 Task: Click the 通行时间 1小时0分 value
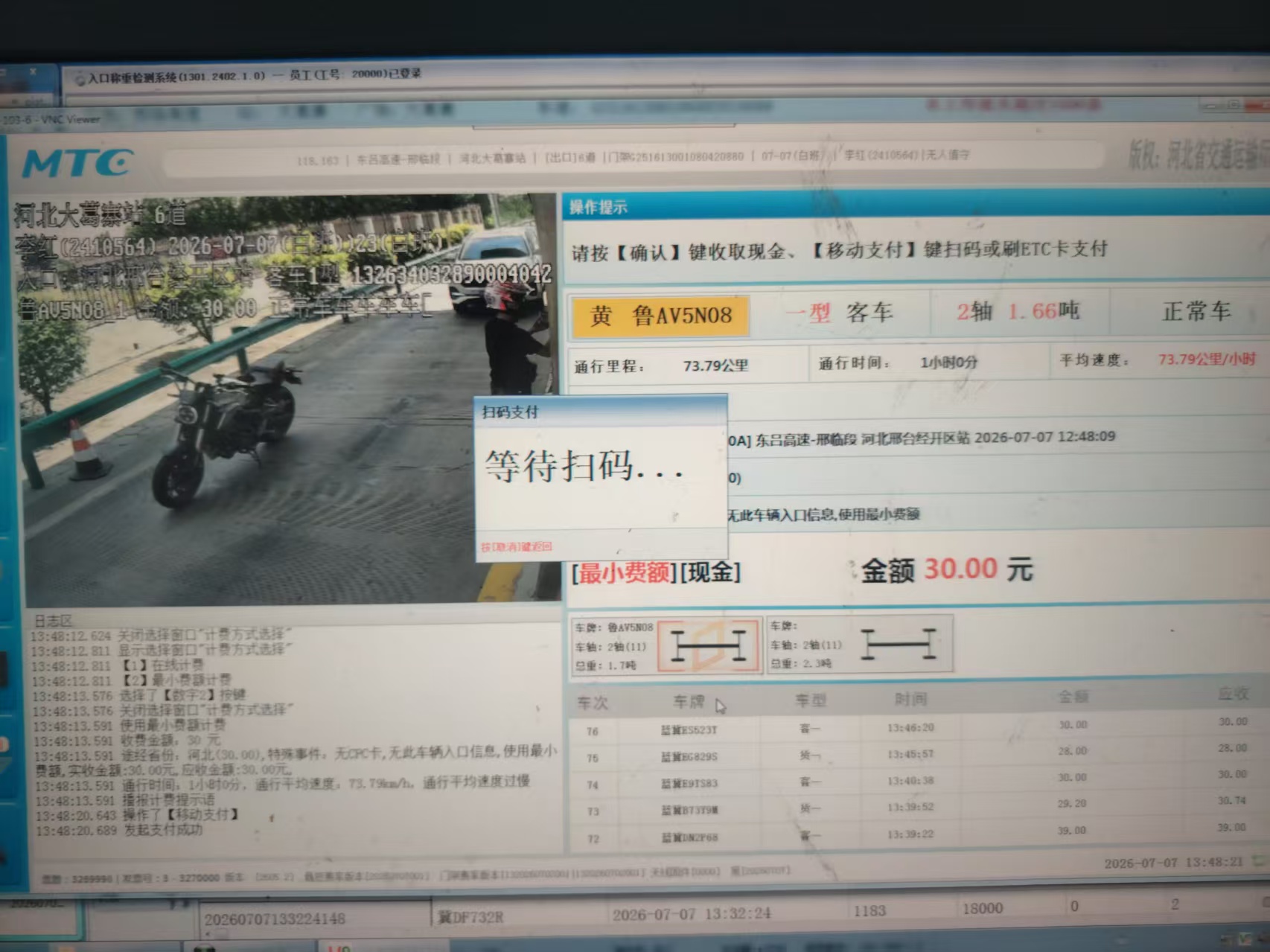tap(948, 362)
